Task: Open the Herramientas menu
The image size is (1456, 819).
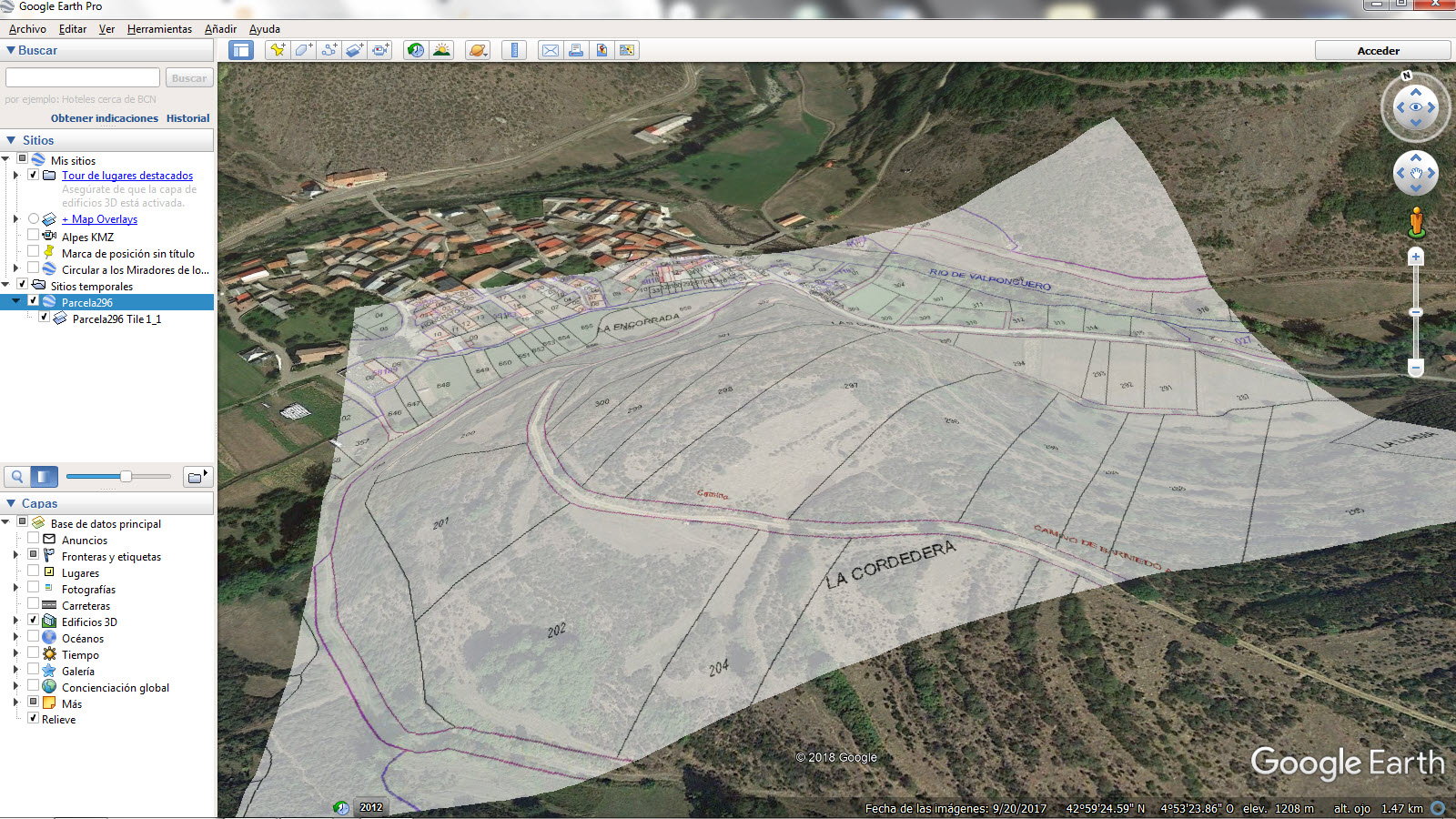Action: pyautogui.click(x=160, y=28)
